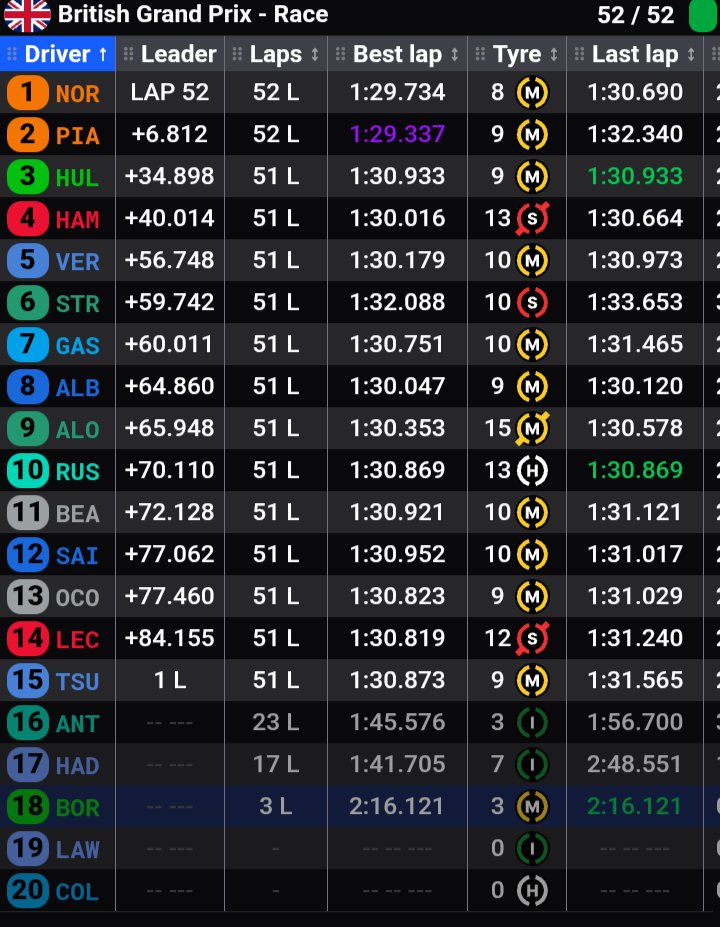
Task: Click last lap 1:30.120 for ALB
Action: [635, 386]
